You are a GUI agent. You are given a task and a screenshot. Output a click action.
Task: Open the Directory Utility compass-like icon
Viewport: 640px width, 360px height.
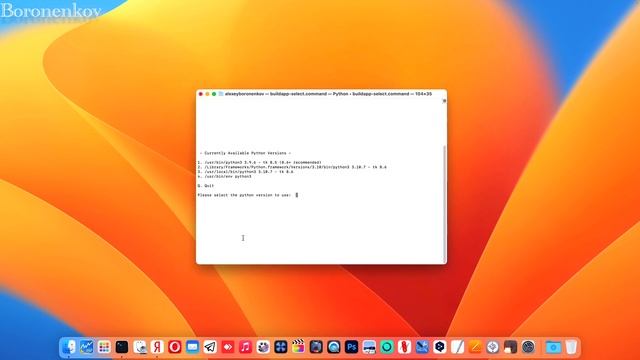click(493, 347)
